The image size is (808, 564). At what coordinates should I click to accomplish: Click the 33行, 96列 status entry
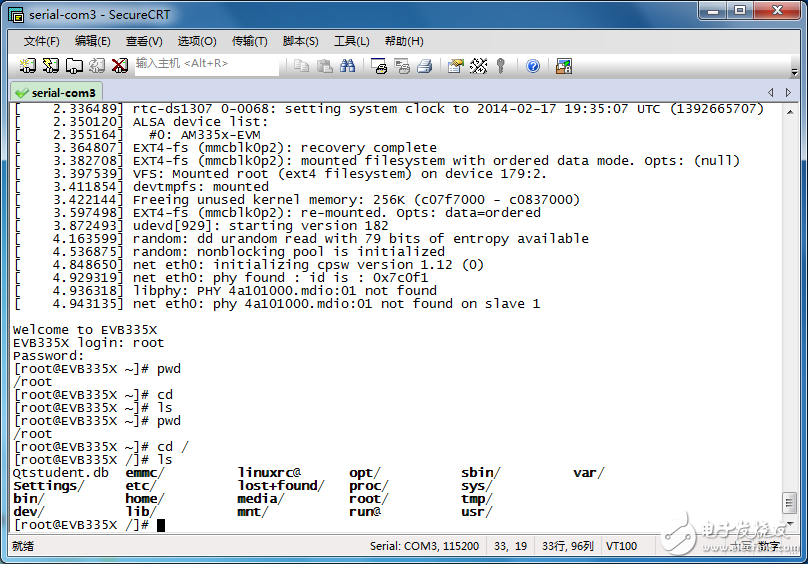pyautogui.click(x=567, y=546)
